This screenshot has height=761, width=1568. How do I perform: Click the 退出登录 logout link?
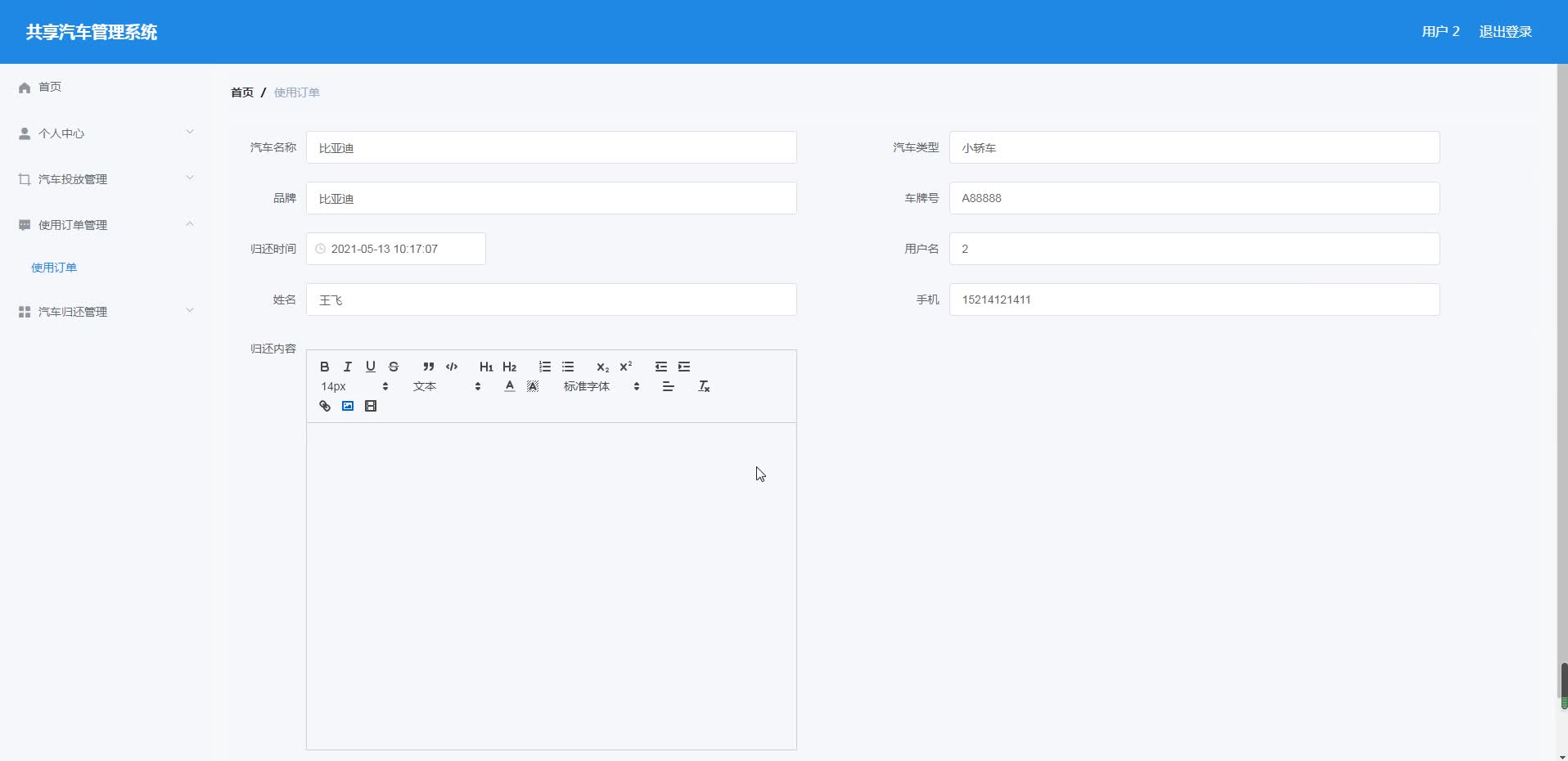1506,32
